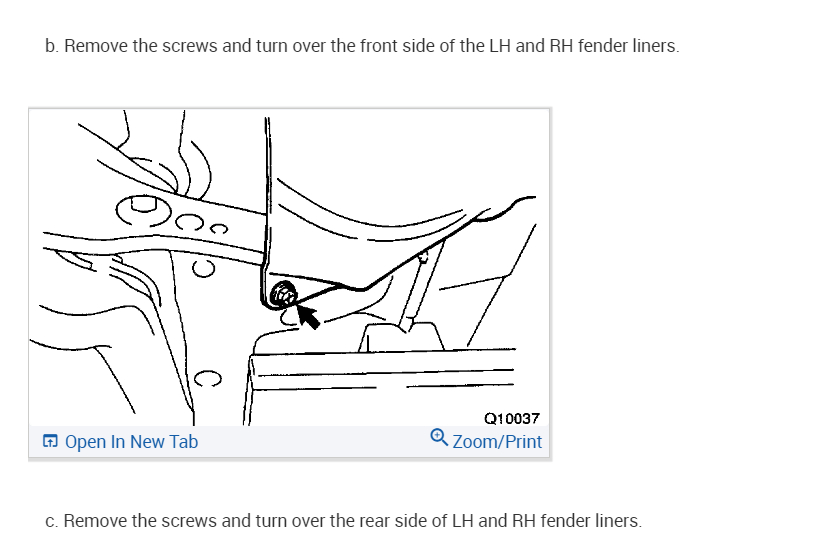Click the screw bolt head in diagram
The width and height of the screenshot is (816, 552).
click(x=283, y=294)
